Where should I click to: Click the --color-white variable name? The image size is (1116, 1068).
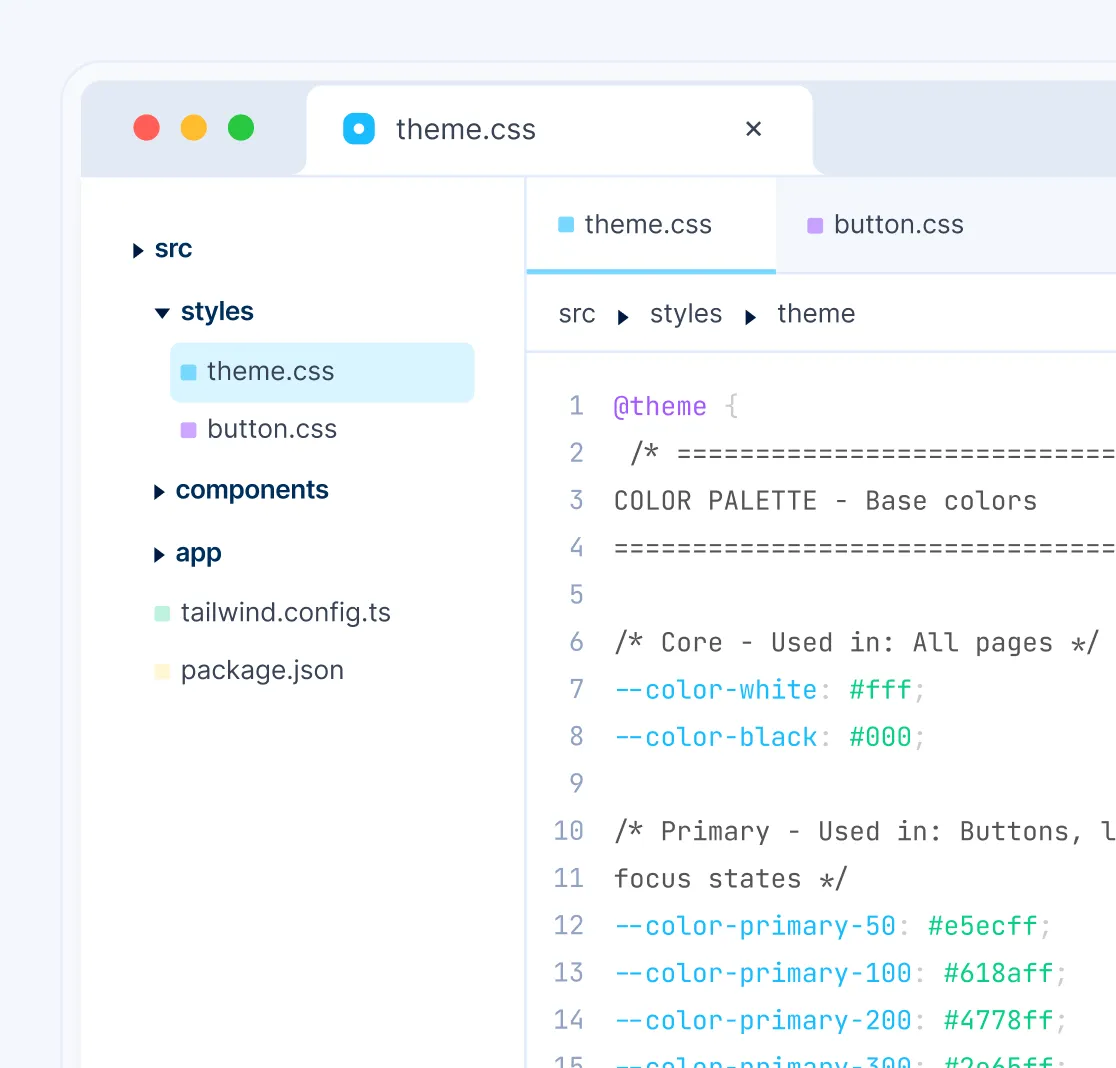pos(716,689)
